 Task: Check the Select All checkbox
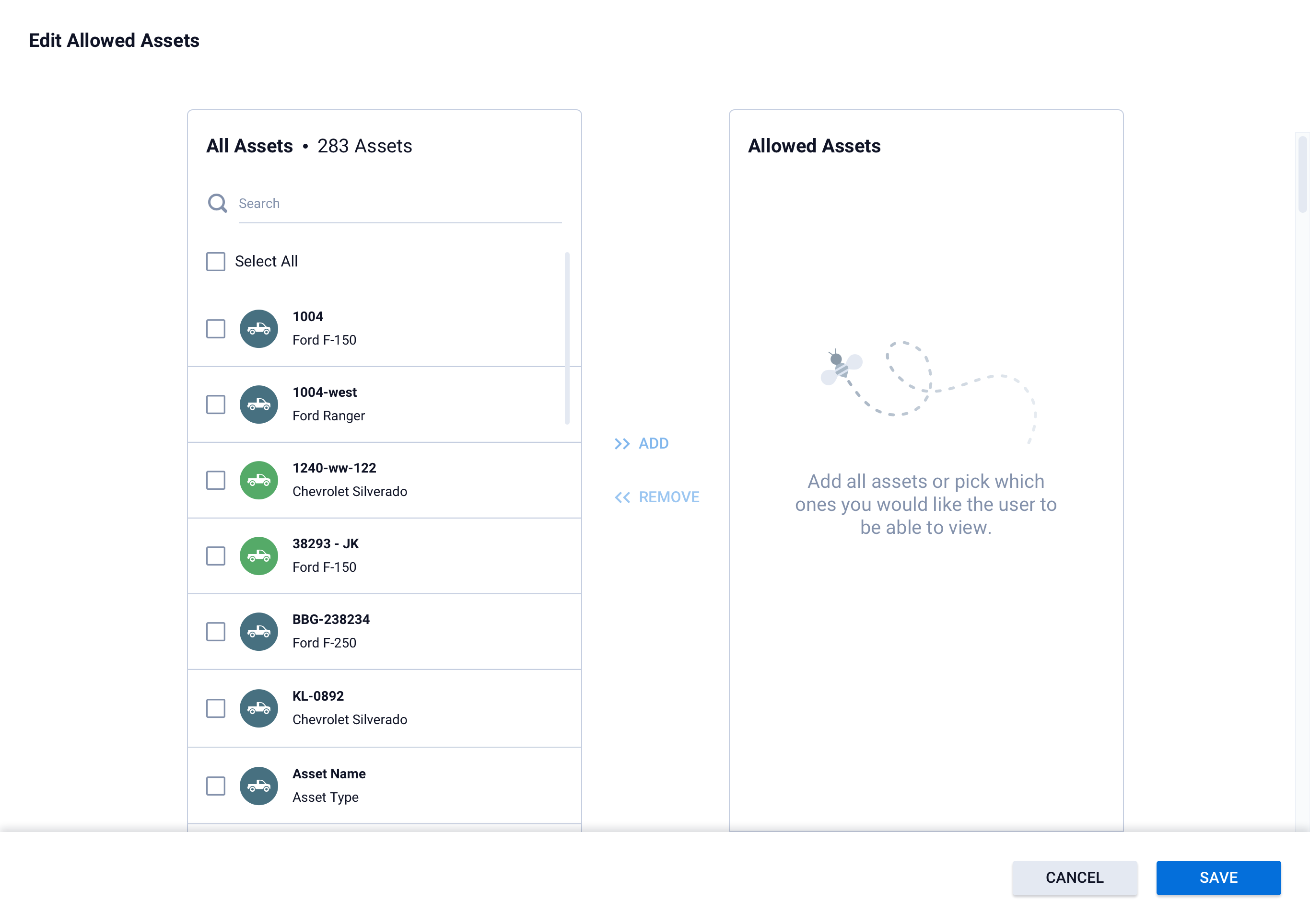point(216,261)
